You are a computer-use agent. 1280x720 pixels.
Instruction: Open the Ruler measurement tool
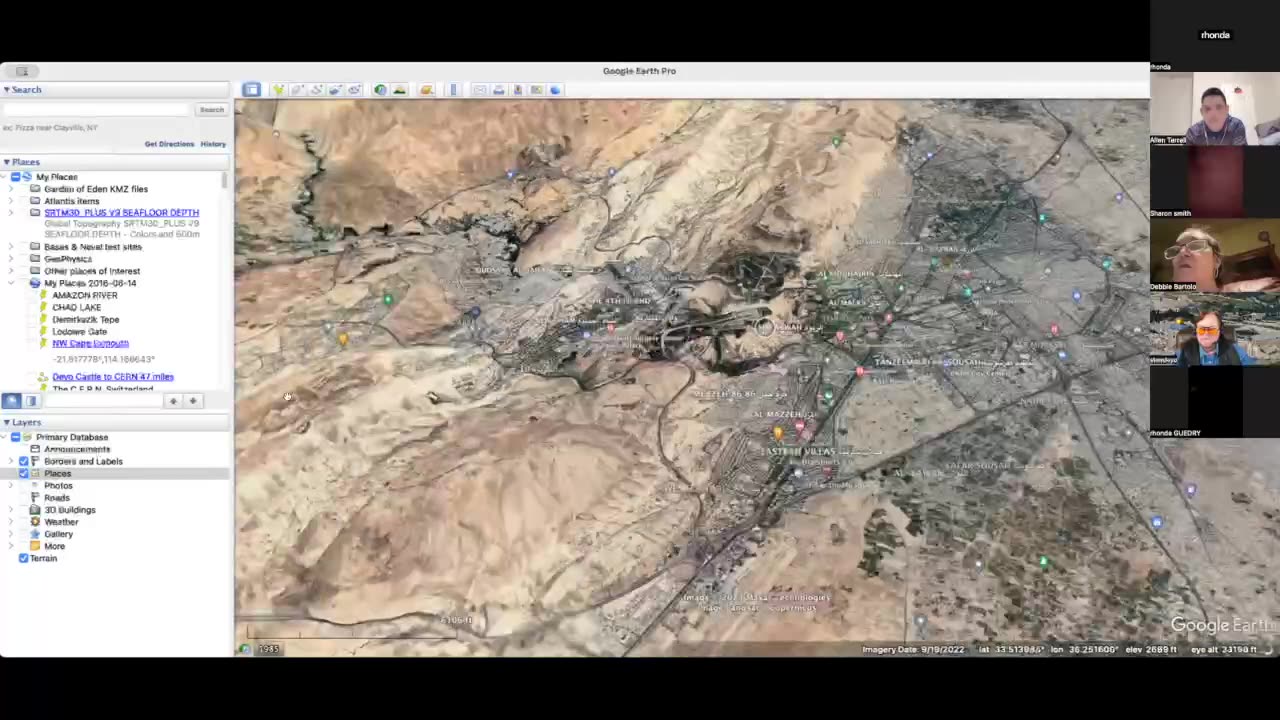pos(453,90)
